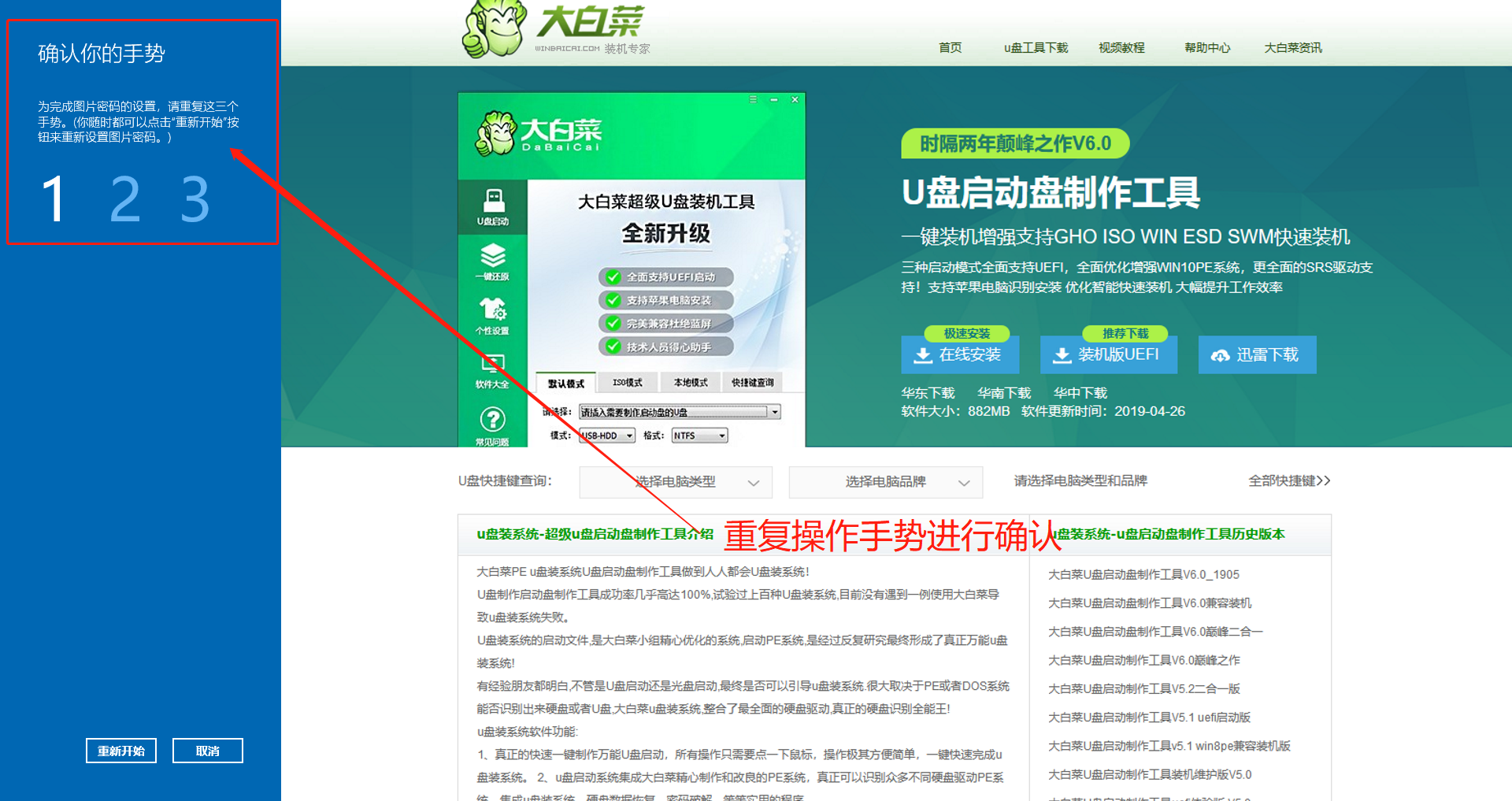Switch to the ISO模式 tab

tap(628, 382)
